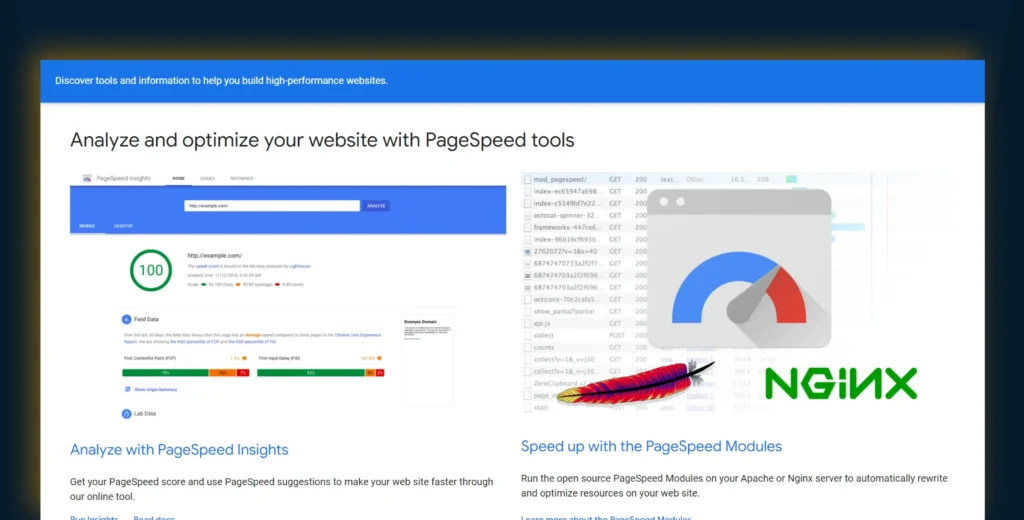Click the FID distribution bar green segment

pyautogui.click(x=311, y=373)
